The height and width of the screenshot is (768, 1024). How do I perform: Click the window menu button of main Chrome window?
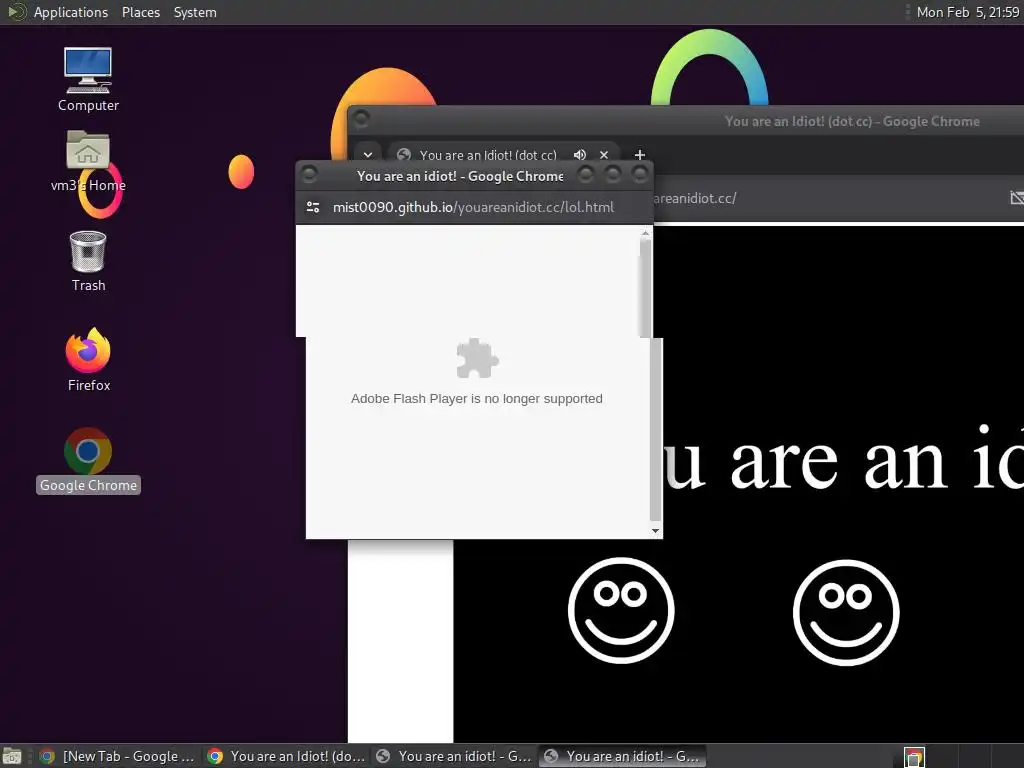coord(361,118)
